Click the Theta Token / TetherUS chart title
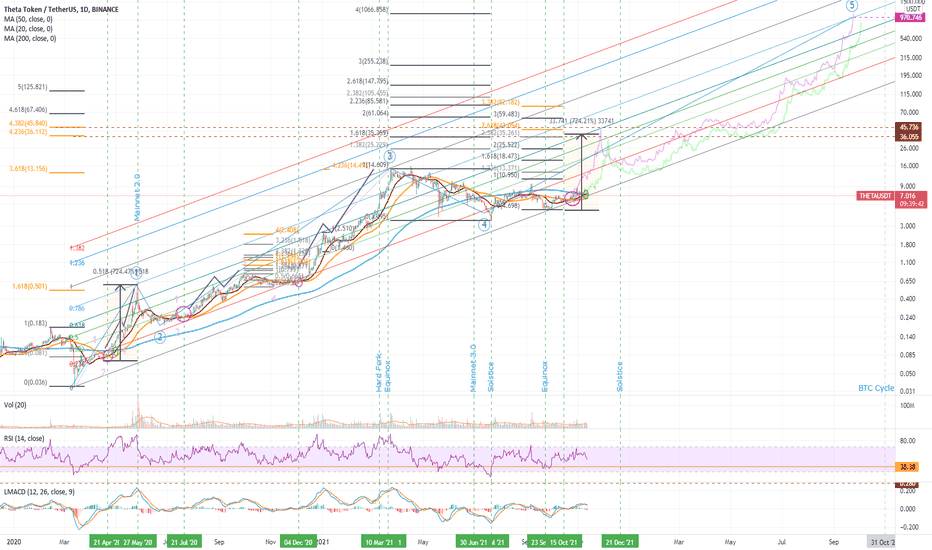The image size is (932, 550). tap(61, 10)
